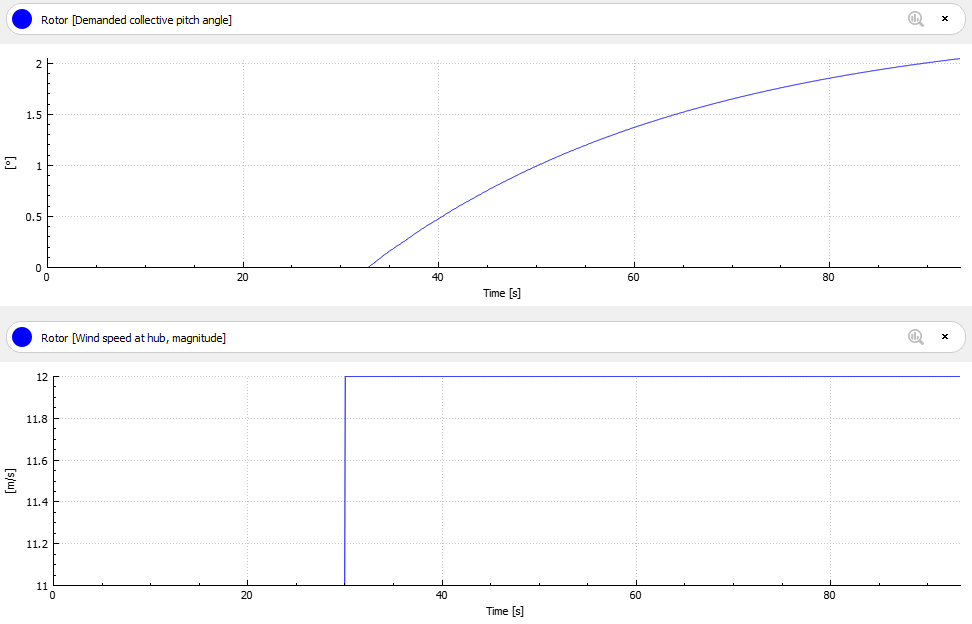Click the chart zoom icon for the wind speed plot
The image size is (972, 624).
click(x=916, y=337)
